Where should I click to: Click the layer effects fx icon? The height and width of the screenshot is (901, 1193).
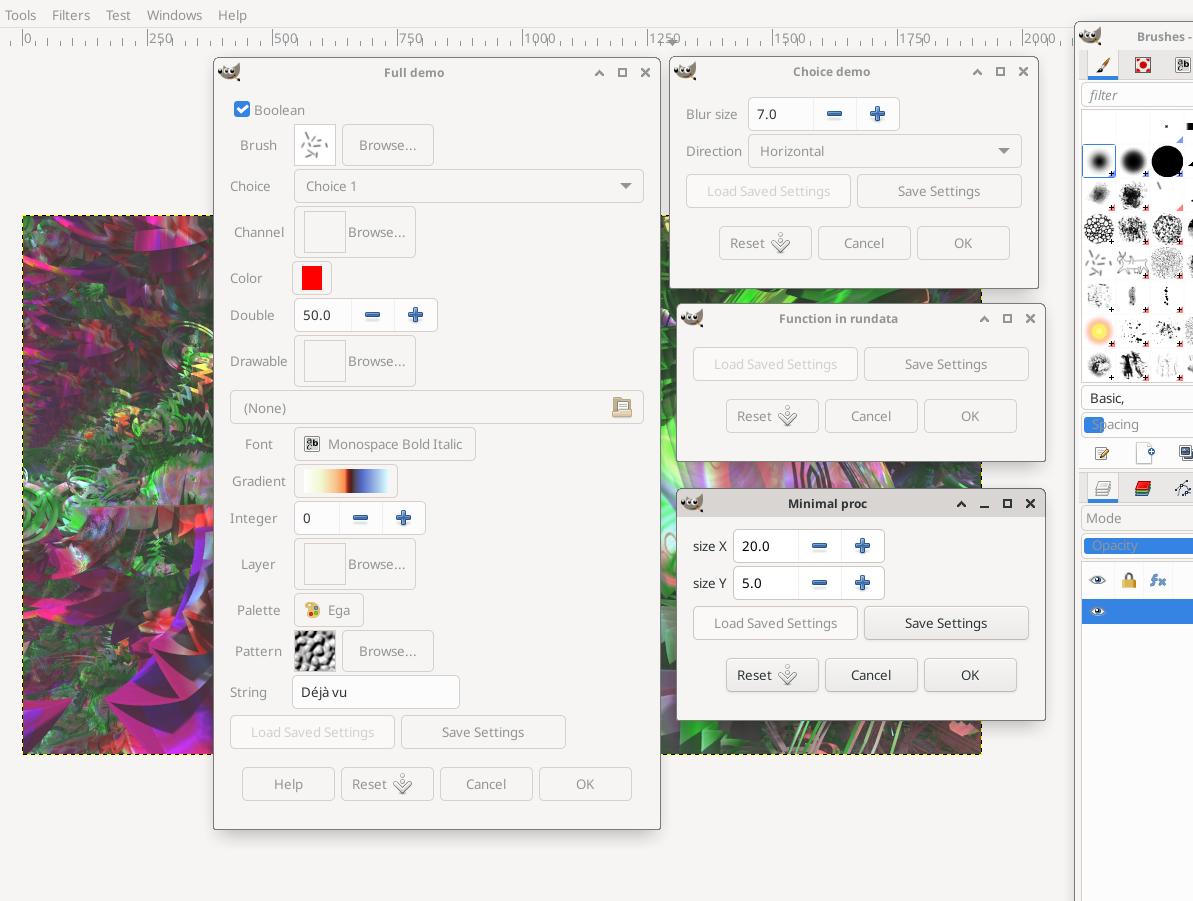pyautogui.click(x=1158, y=581)
